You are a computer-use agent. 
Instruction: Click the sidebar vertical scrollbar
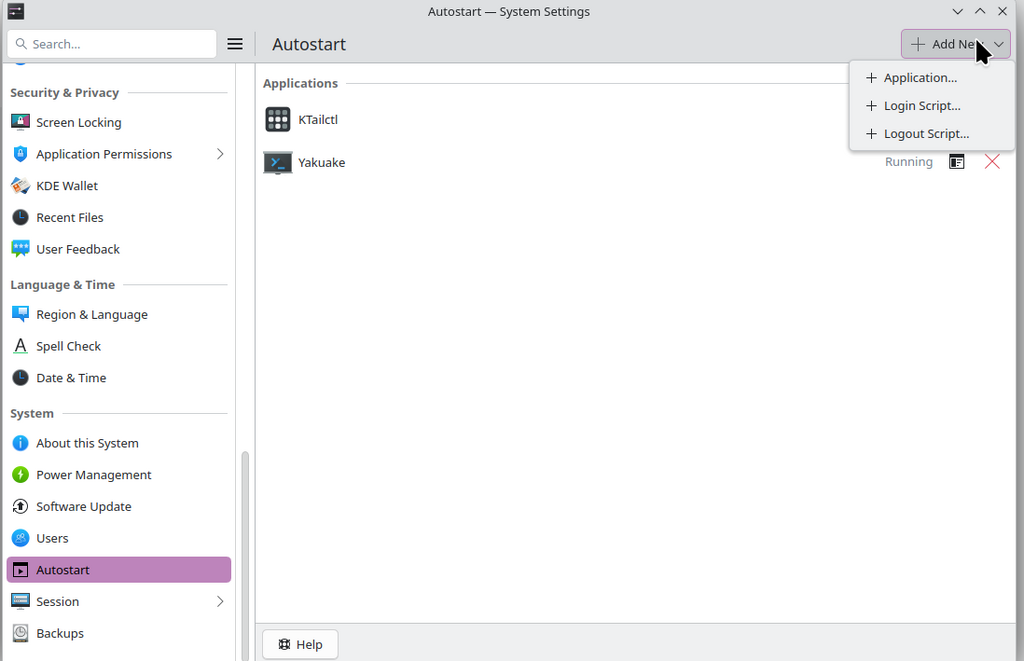coord(245,550)
